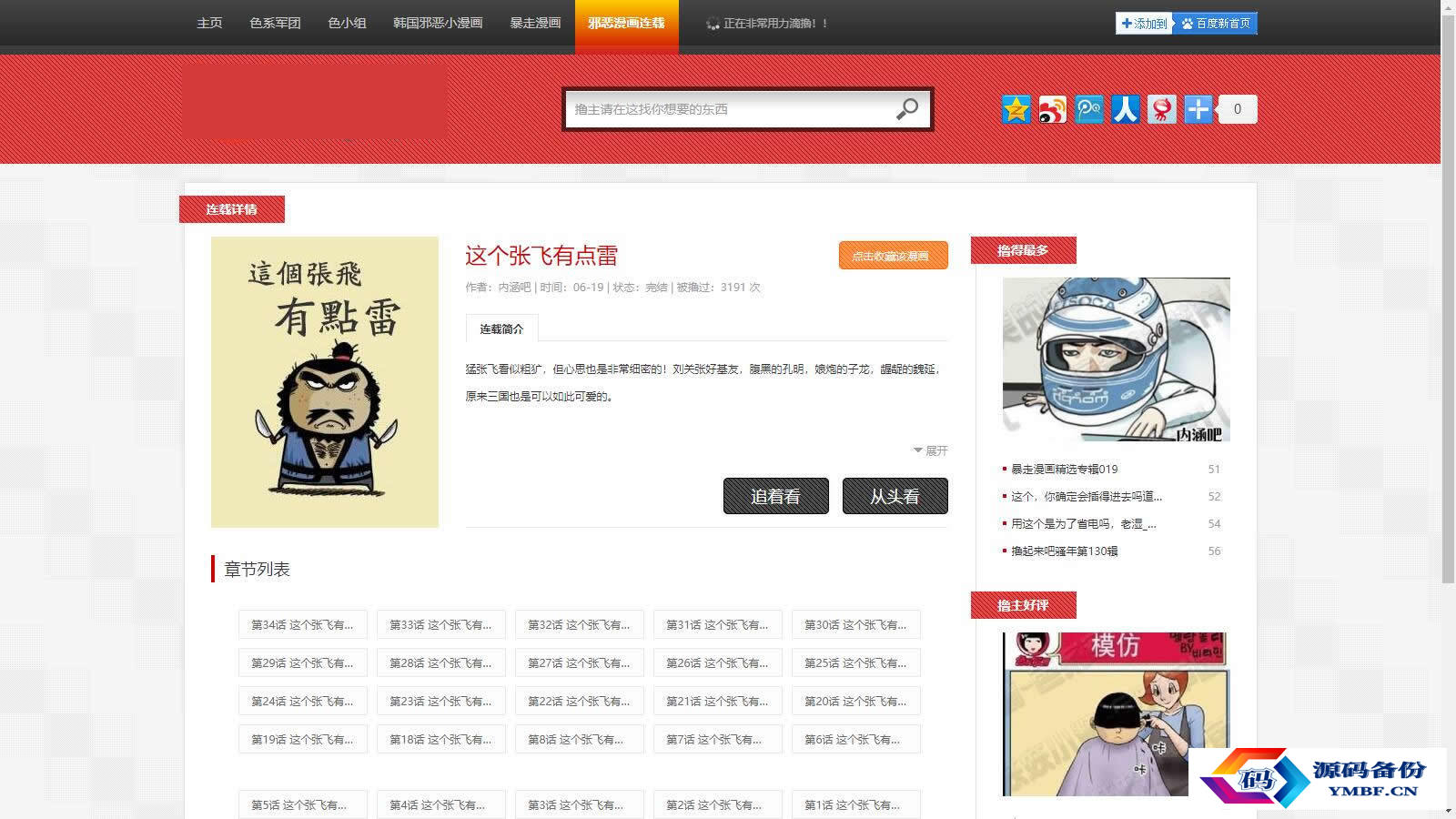Viewport: 1456px width, 819px height.
Task: Open the helmet comic thumbnail in 撸得最多
Action: [1117, 359]
